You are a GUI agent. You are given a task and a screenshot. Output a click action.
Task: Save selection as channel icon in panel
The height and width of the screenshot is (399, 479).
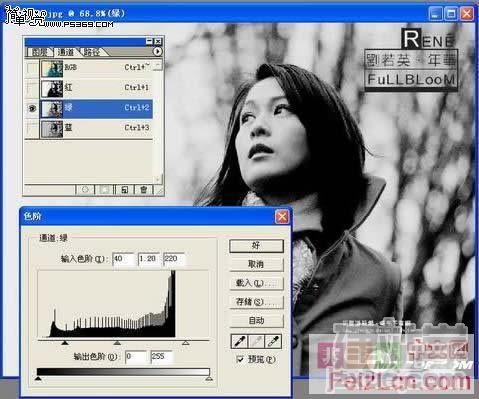tap(105, 190)
